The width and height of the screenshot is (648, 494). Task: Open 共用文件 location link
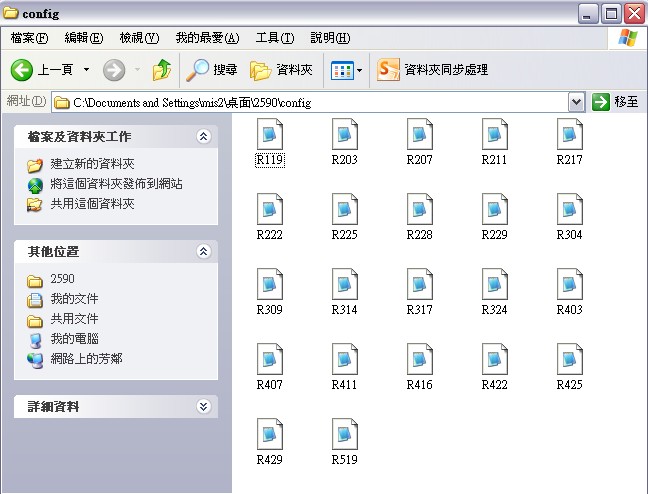point(74,319)
